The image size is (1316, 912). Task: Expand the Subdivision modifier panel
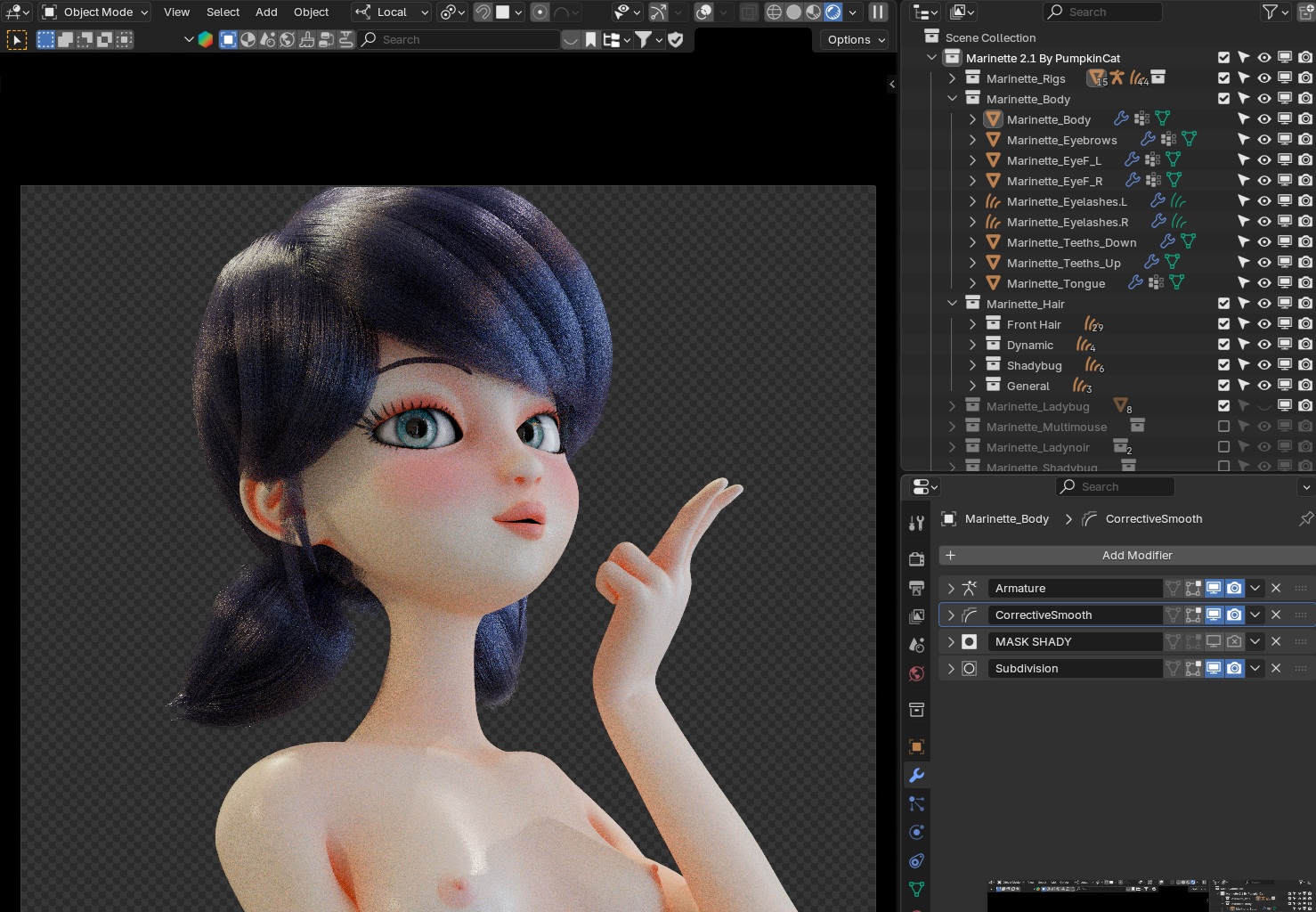(x=951, y=668)
